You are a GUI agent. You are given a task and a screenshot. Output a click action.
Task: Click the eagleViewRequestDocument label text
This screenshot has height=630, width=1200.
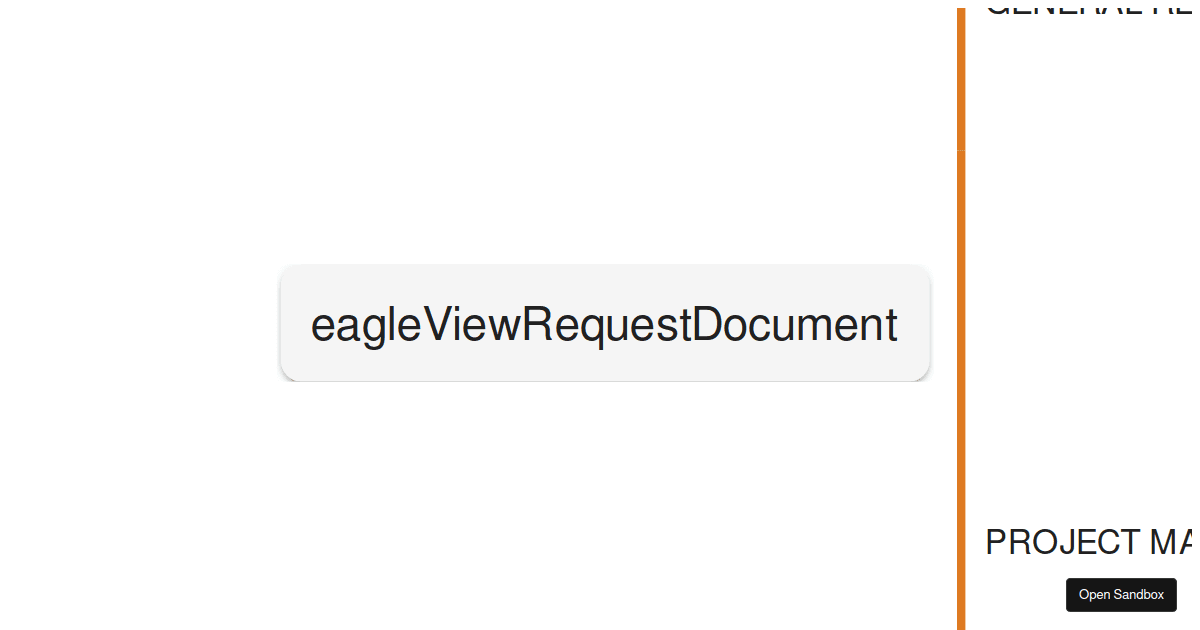point(604,325)
